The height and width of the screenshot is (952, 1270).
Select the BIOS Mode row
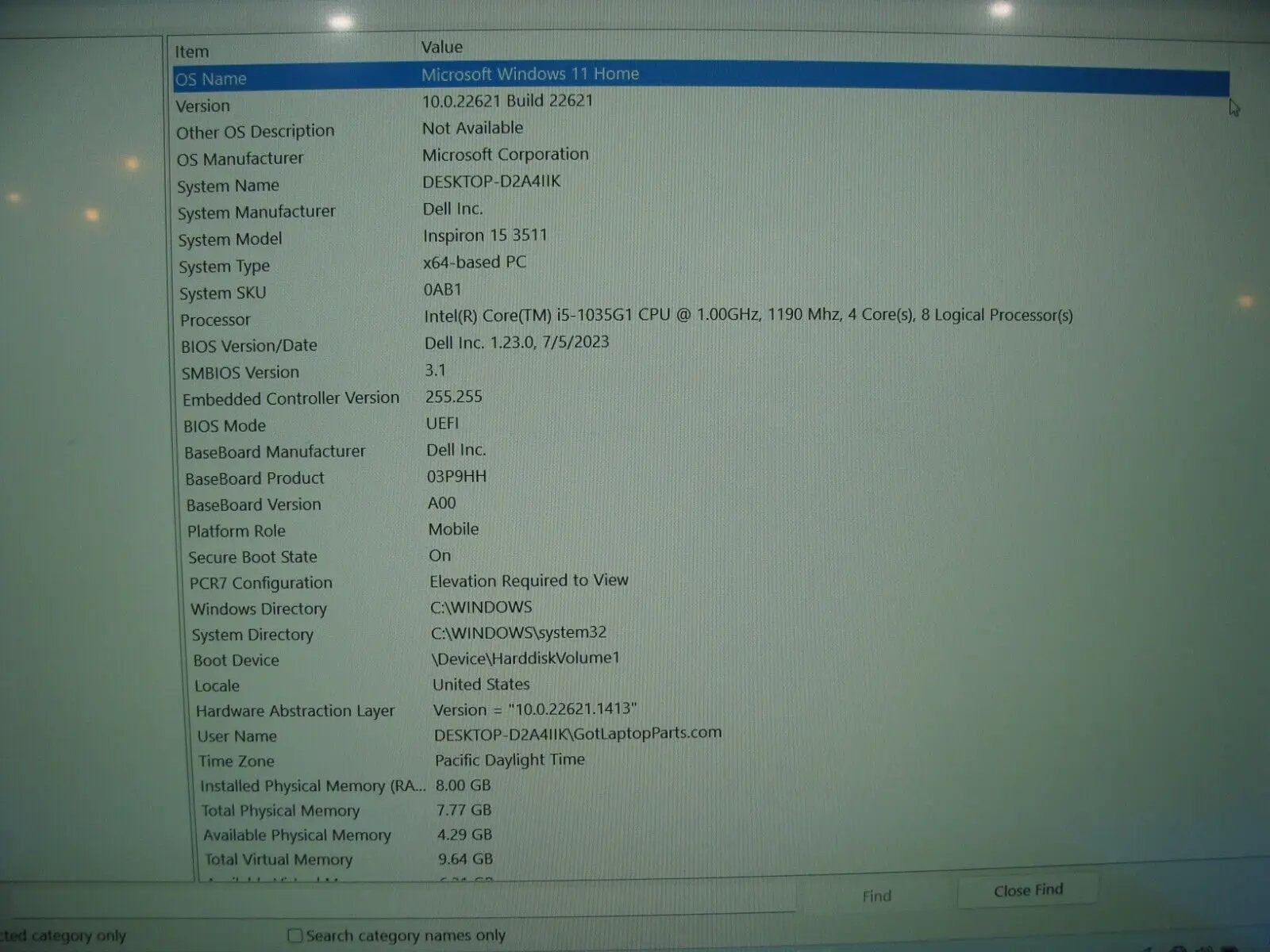(225, 426)
